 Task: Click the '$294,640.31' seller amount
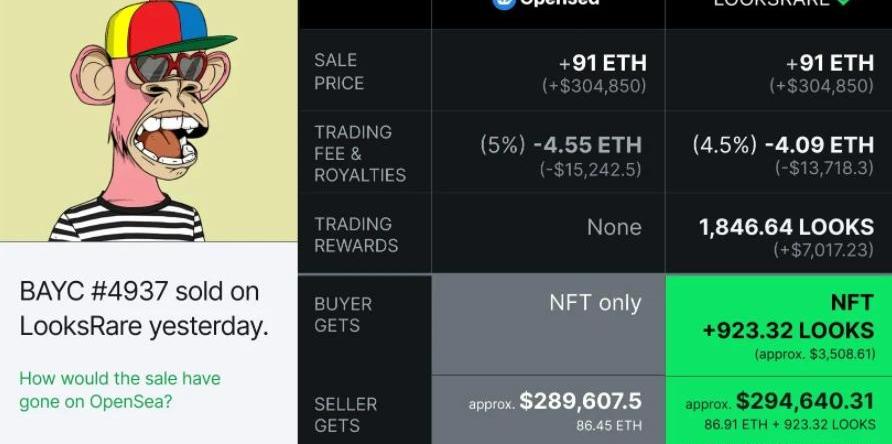805,401
